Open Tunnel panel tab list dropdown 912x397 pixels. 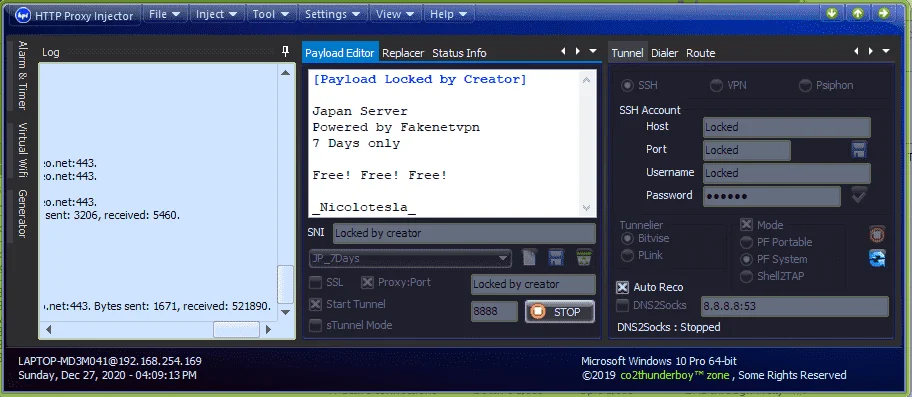coord(886,51)
